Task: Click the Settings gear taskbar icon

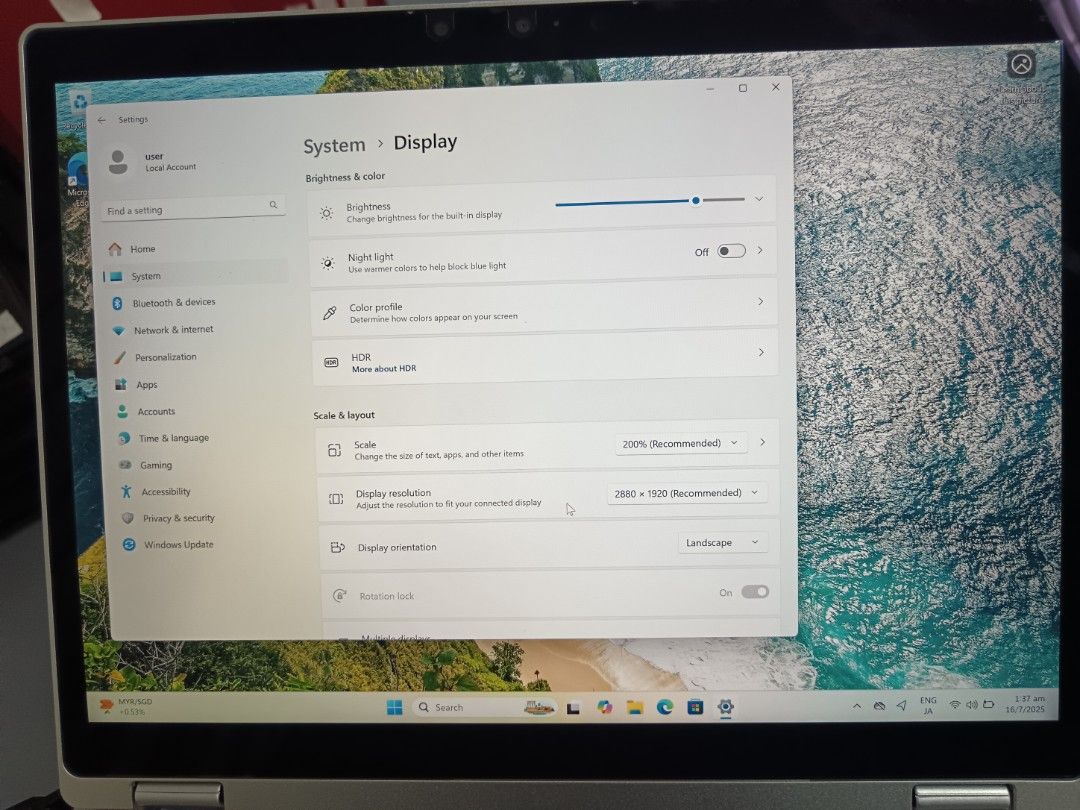Action: (725, 707)
